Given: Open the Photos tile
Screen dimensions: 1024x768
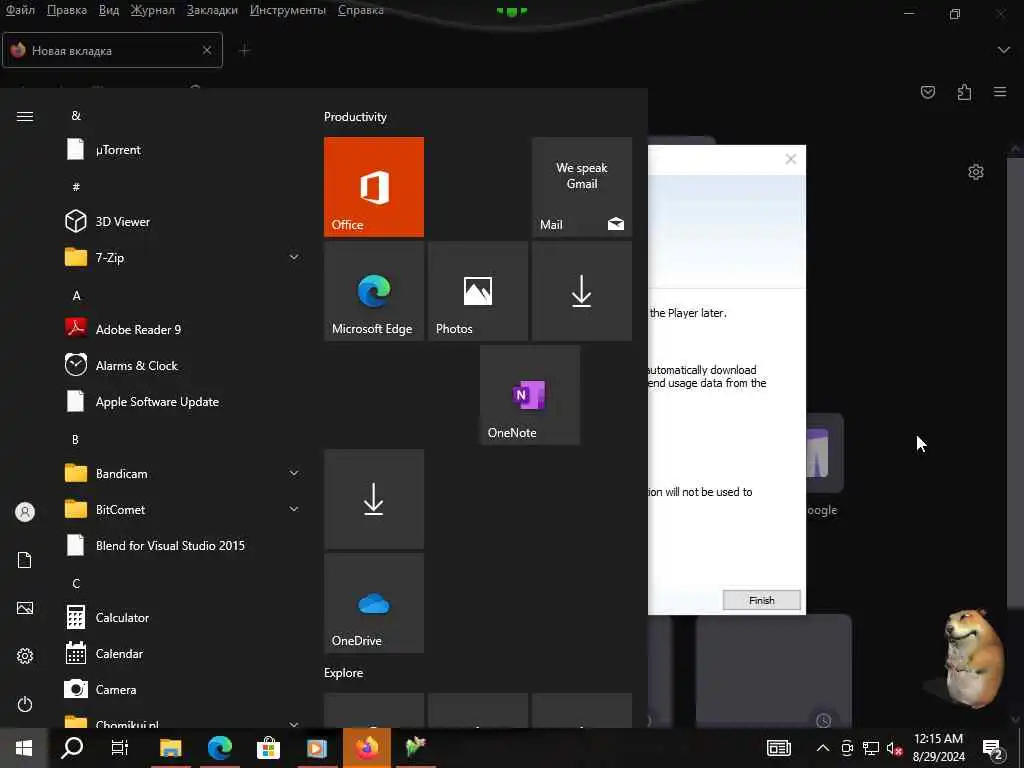Looking at the screenshot, I should point(477,291).
